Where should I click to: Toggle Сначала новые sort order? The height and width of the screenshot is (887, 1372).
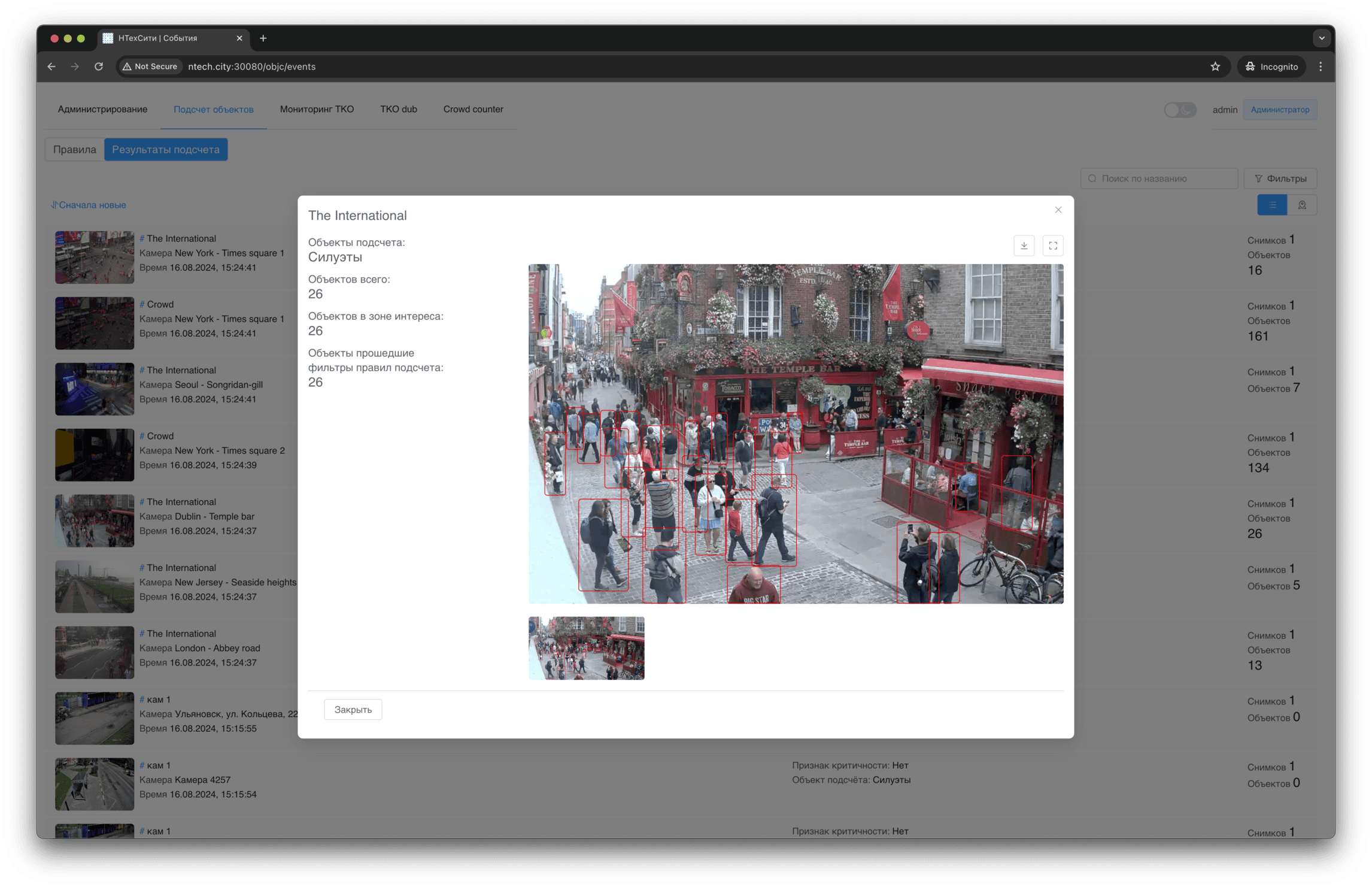pyautogui.click(x=89, y=205)
